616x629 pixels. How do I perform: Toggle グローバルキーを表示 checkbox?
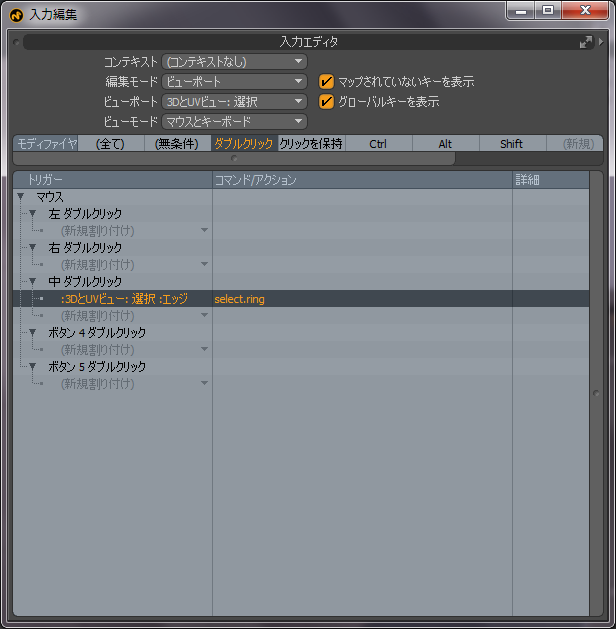coord(326,101)
